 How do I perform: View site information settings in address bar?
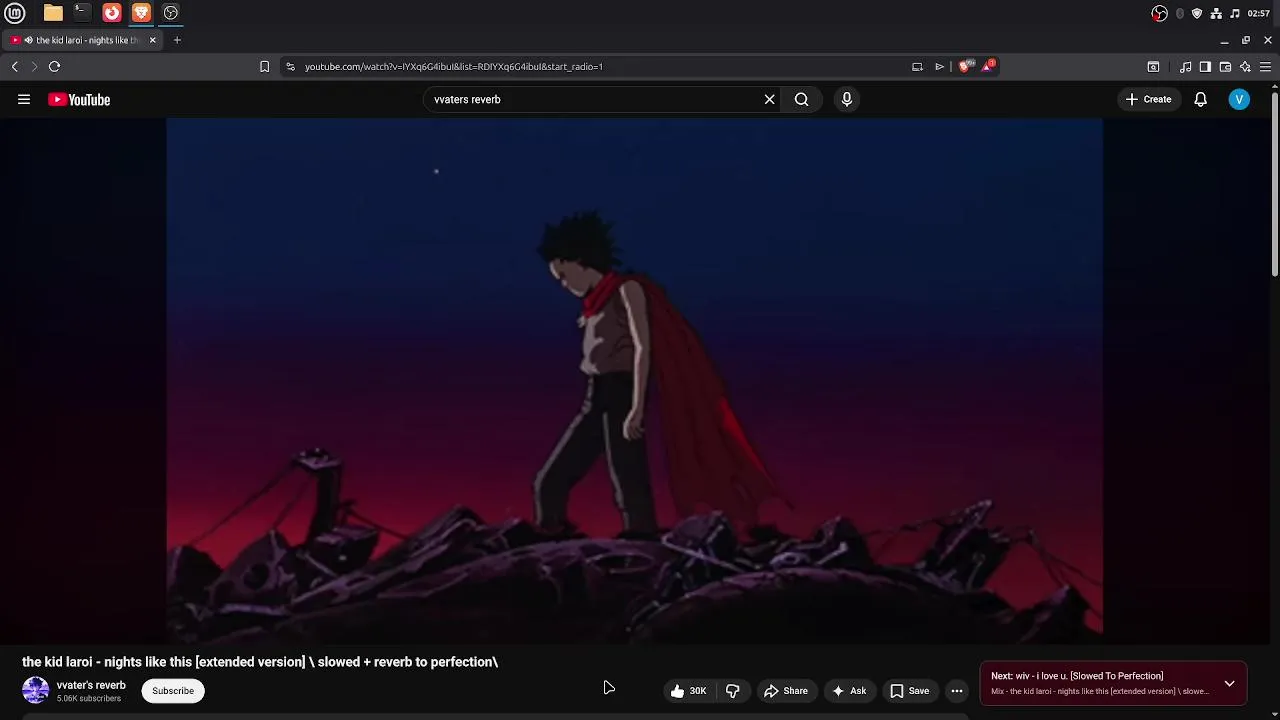coord(290,67)
